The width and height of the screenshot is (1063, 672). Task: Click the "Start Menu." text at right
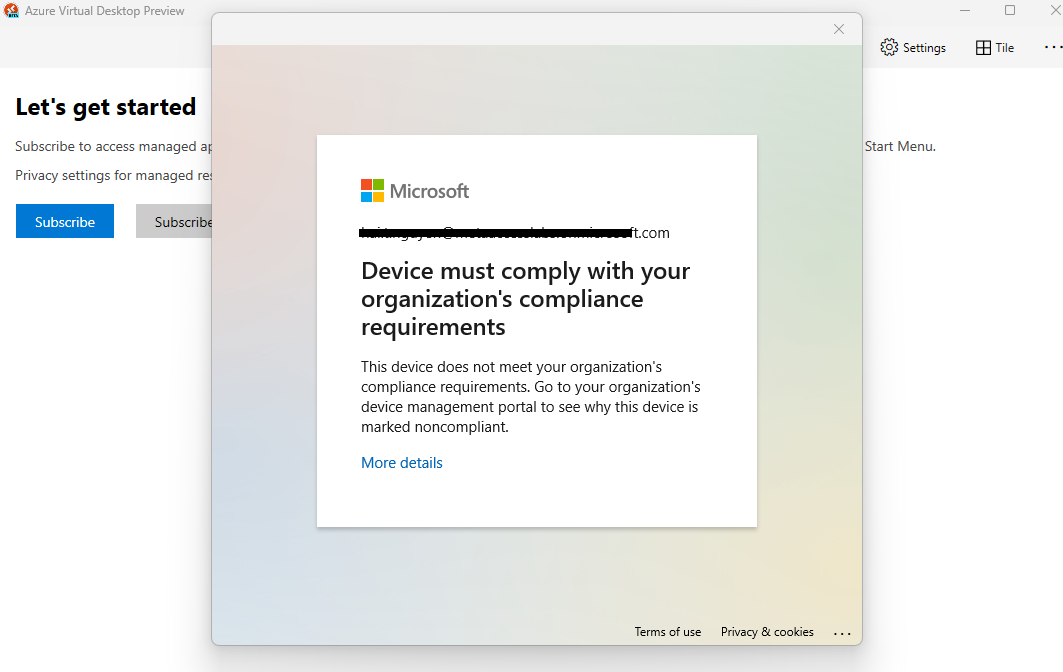(x=900, y=146)
